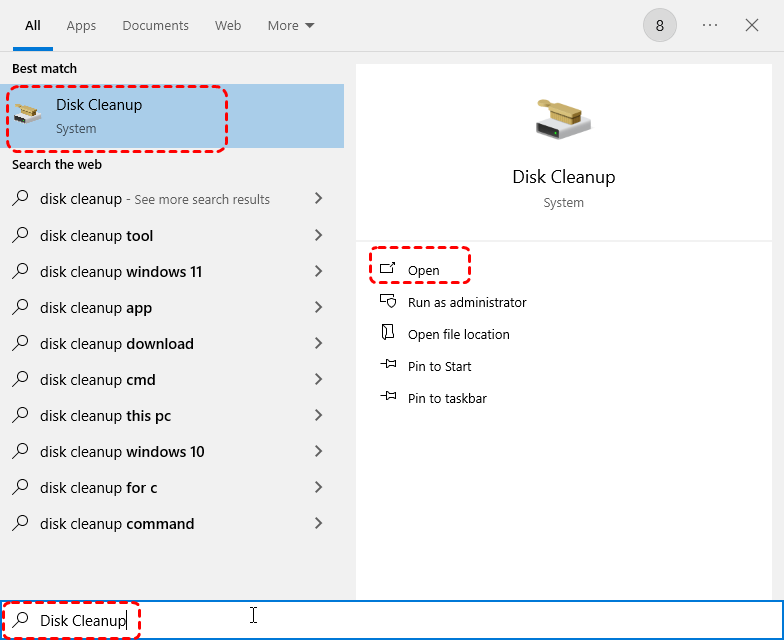784x640 pixels.
Task: Select 'disk cleanup - See more search results'
Action: coord(155,199)
